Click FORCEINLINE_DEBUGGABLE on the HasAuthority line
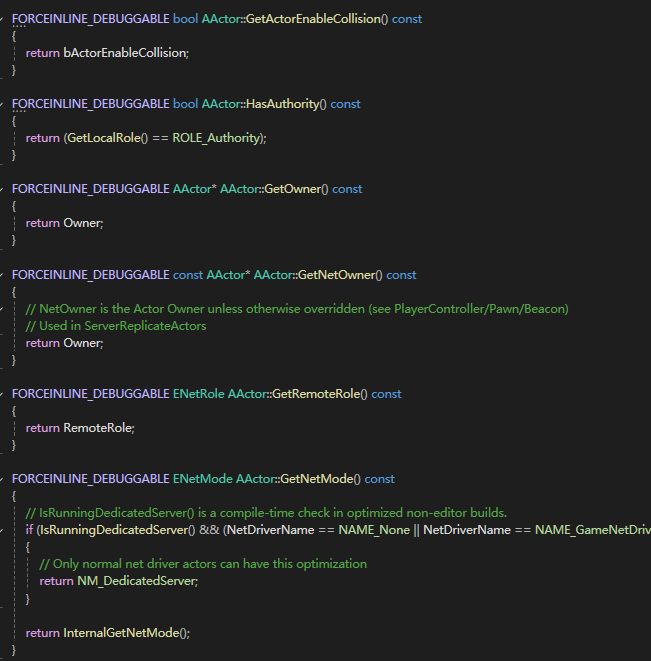This screenshot has width=651, height=661. pyautogui.click(x=91, y=104)
